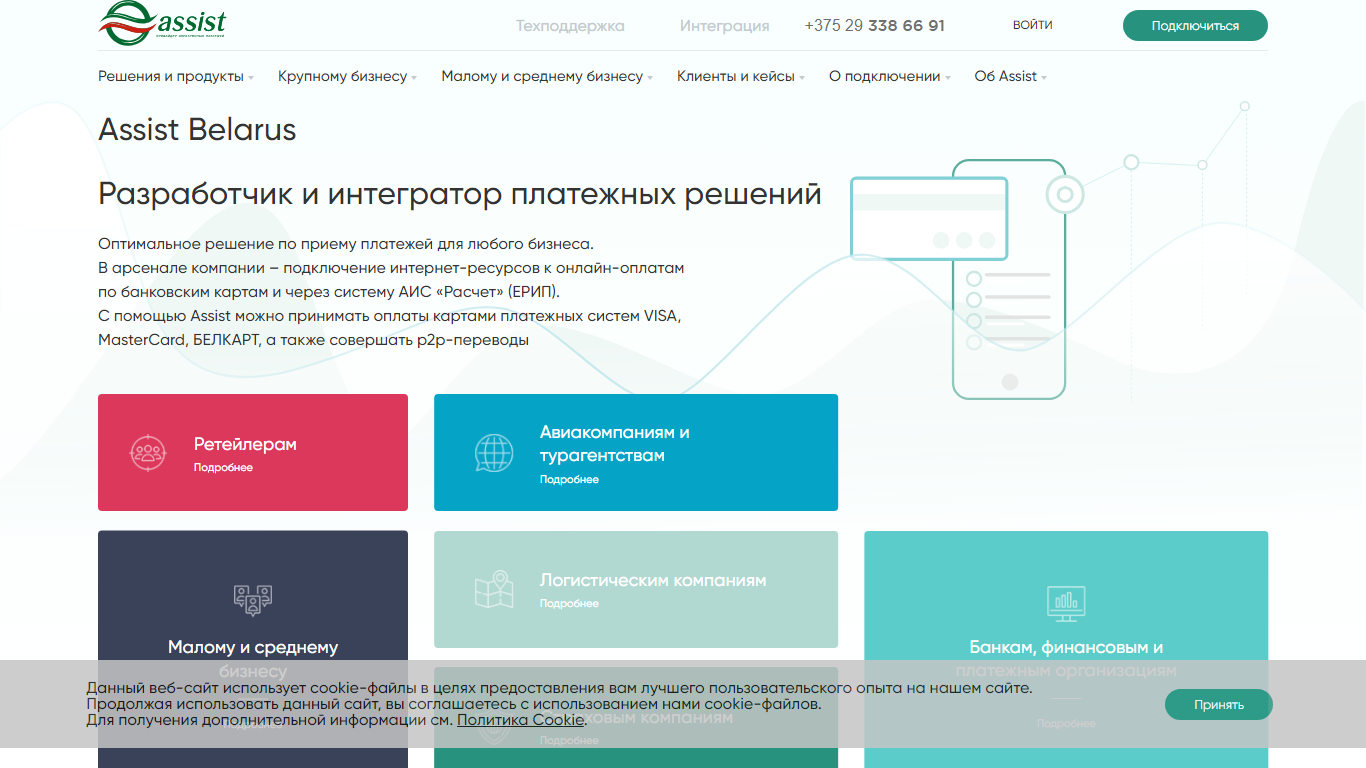Screen dimensions: 1366x768
Task: Call phone number +375 29 338 66 91
Action: [874, 26]
